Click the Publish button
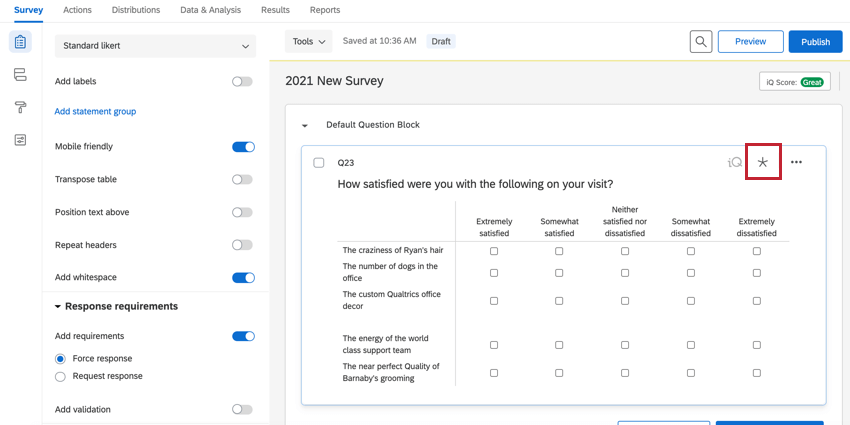The height and width of the screenshot is (425, 850). click(815, 41)
